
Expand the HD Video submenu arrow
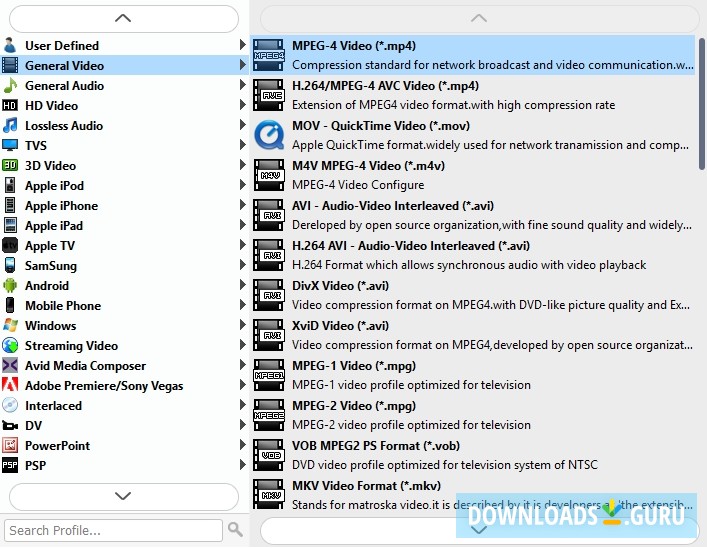[x=242, y=105]
